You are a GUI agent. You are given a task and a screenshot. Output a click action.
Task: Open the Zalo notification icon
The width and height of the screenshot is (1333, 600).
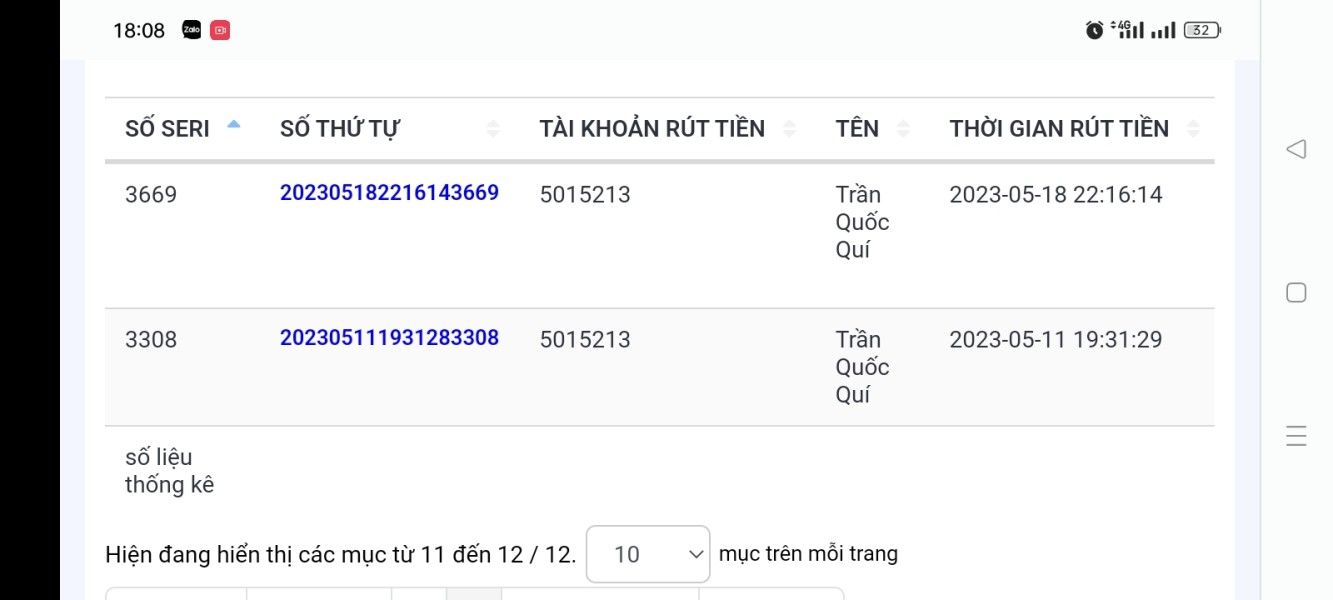(192, 30)
